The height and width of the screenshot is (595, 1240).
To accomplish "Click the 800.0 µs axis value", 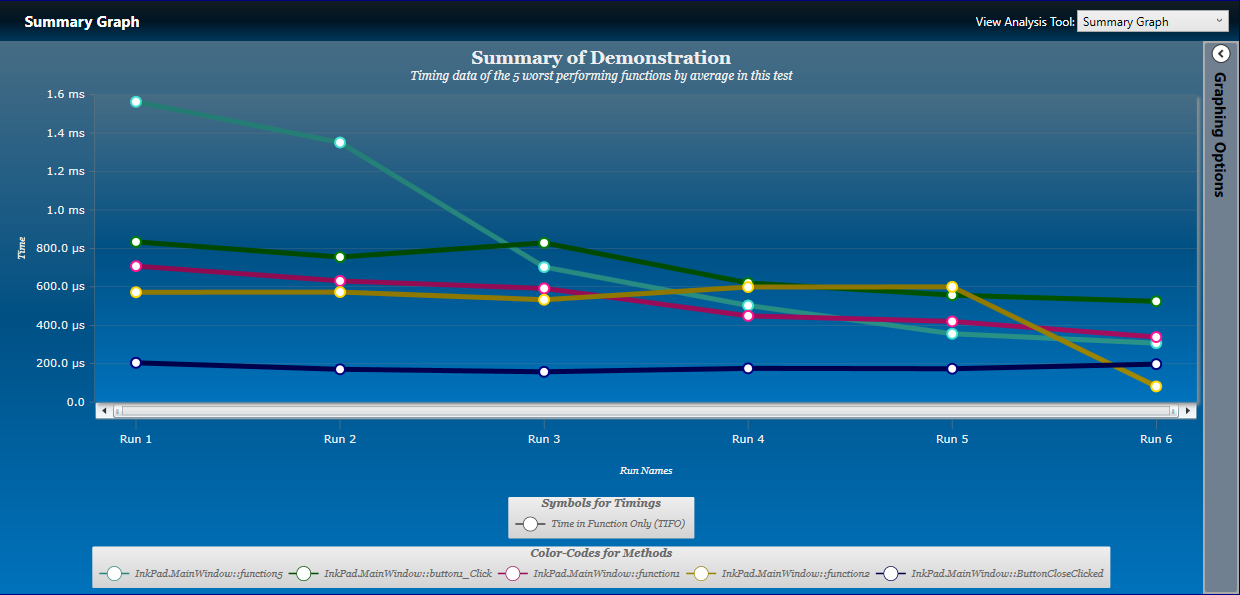I will [x=62, y=248].
